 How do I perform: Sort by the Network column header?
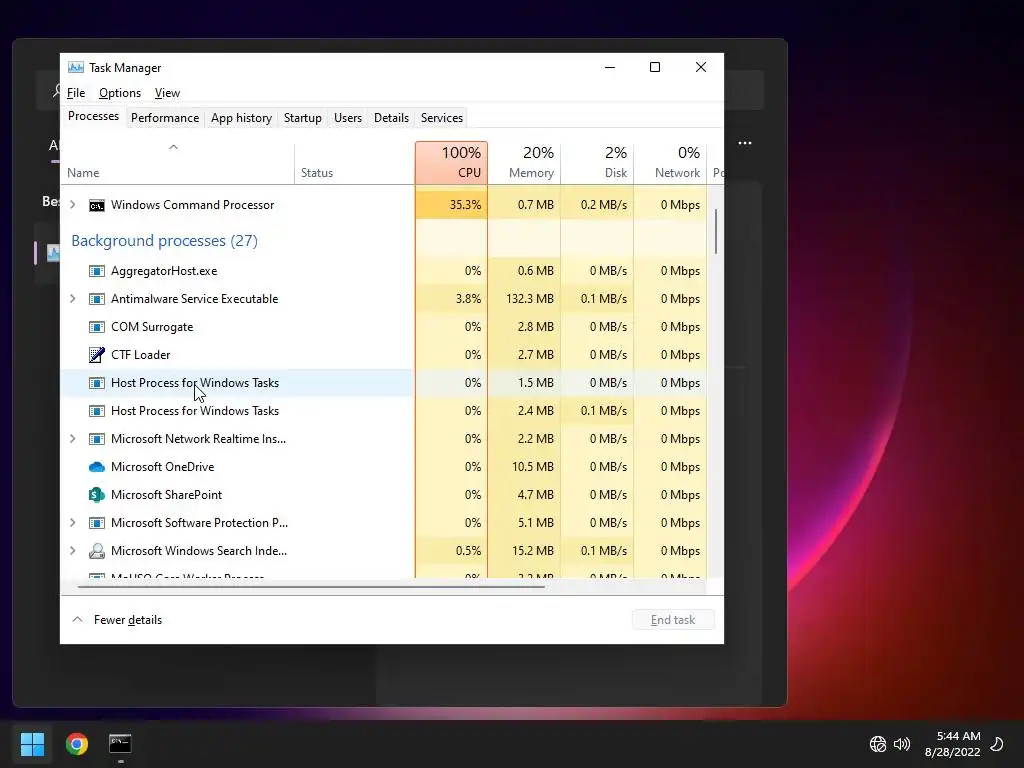[x=670, y=163]
